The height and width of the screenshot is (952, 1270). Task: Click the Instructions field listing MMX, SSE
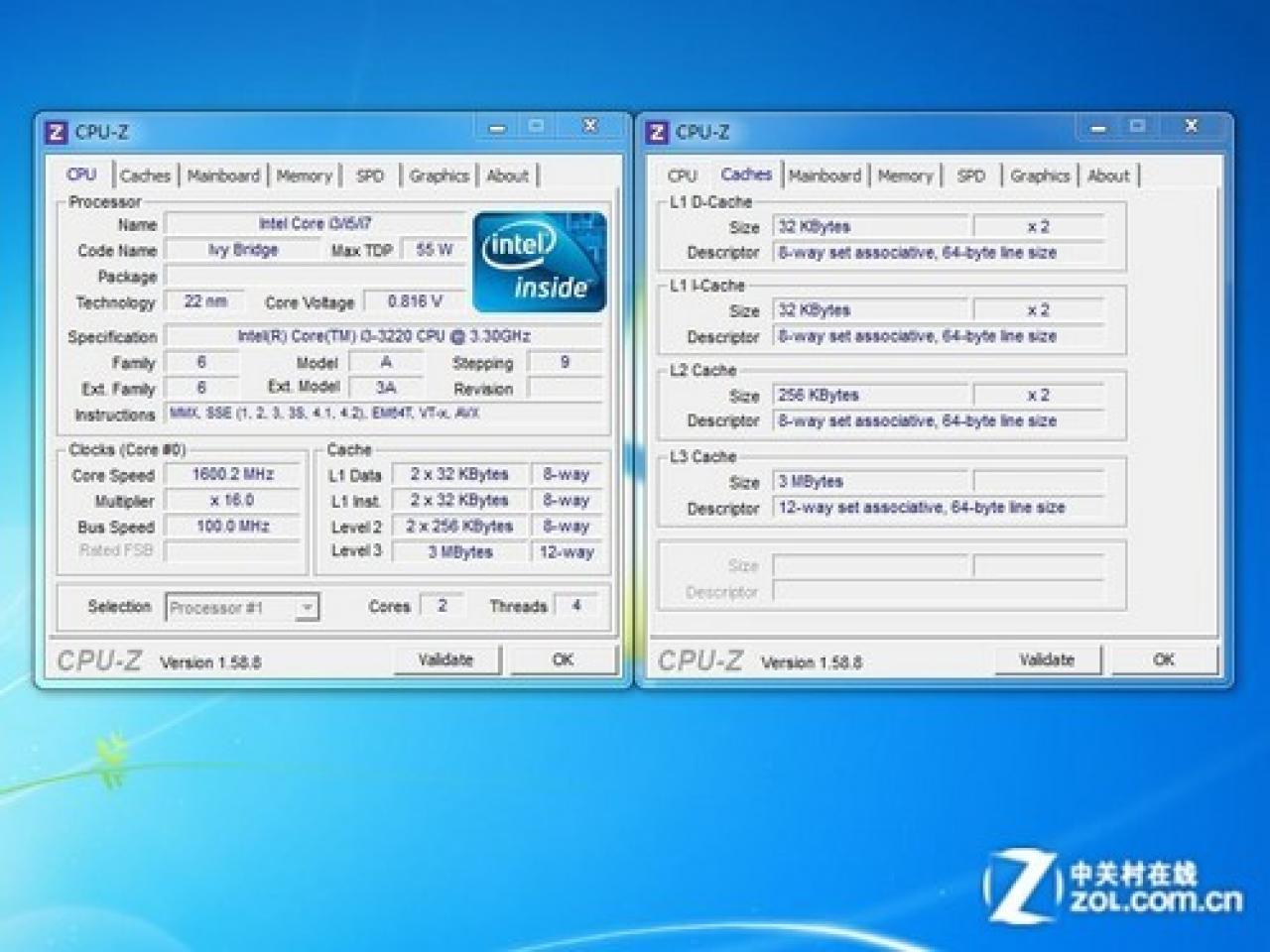[x=384, y=414]
